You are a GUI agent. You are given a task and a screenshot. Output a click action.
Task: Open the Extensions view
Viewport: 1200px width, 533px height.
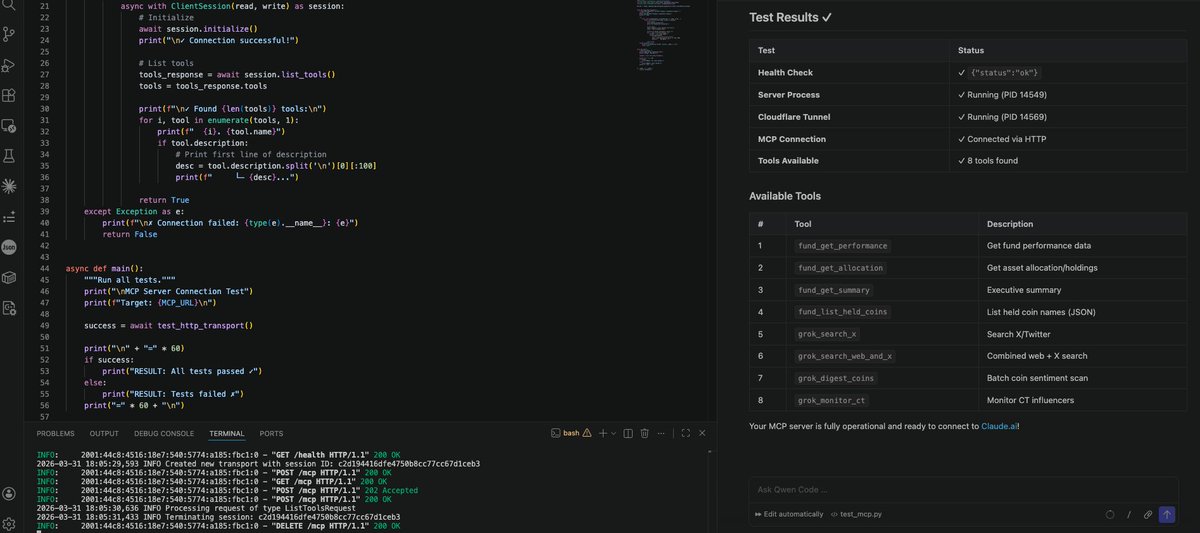[x=9, y=96]
